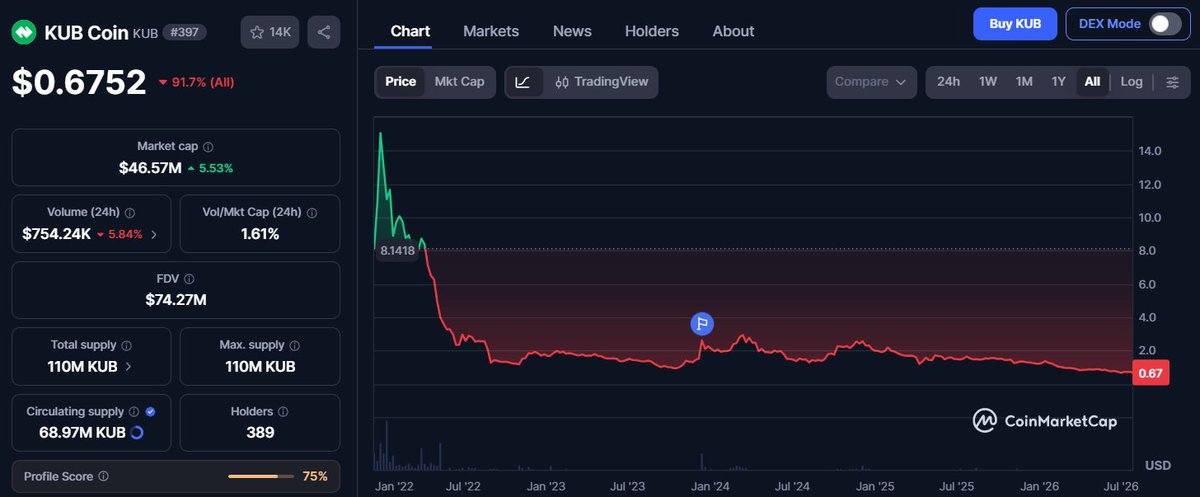Click the USD currency axis label

pos(1158,466)
